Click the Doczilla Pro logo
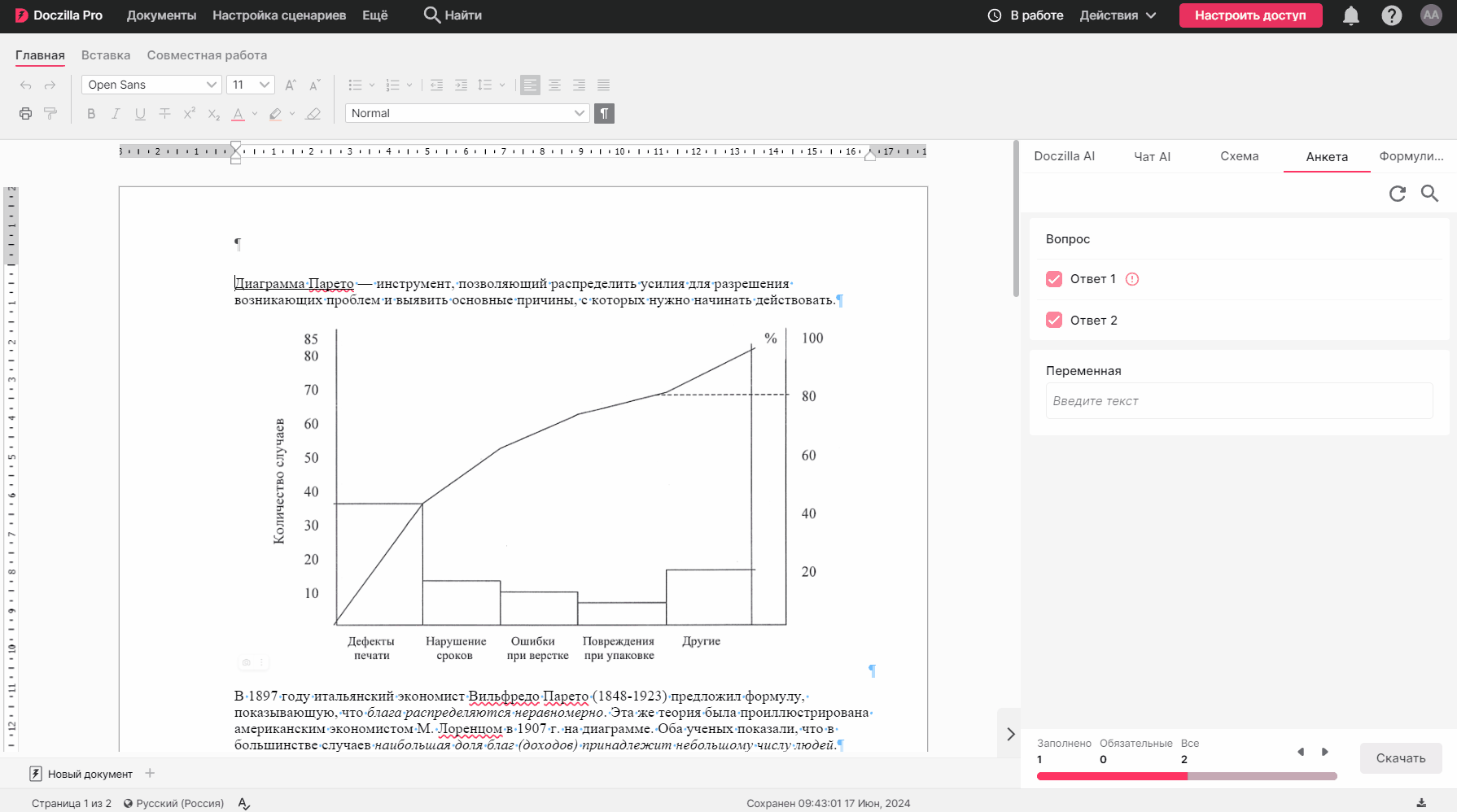This screenshot has height=812, width=1457. click(59, 15)
